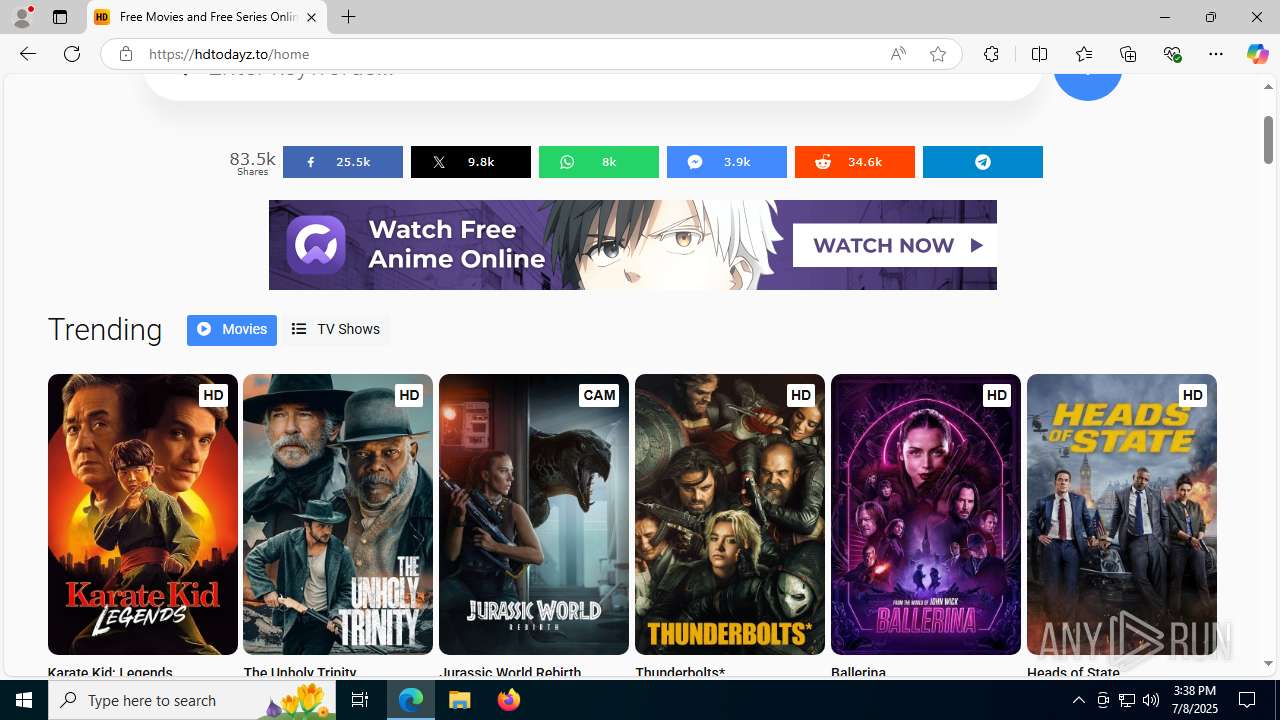This screenshot has height=720, width=1280.
Task: Open Ballerina movie poster
Action: tap(926, 514)
